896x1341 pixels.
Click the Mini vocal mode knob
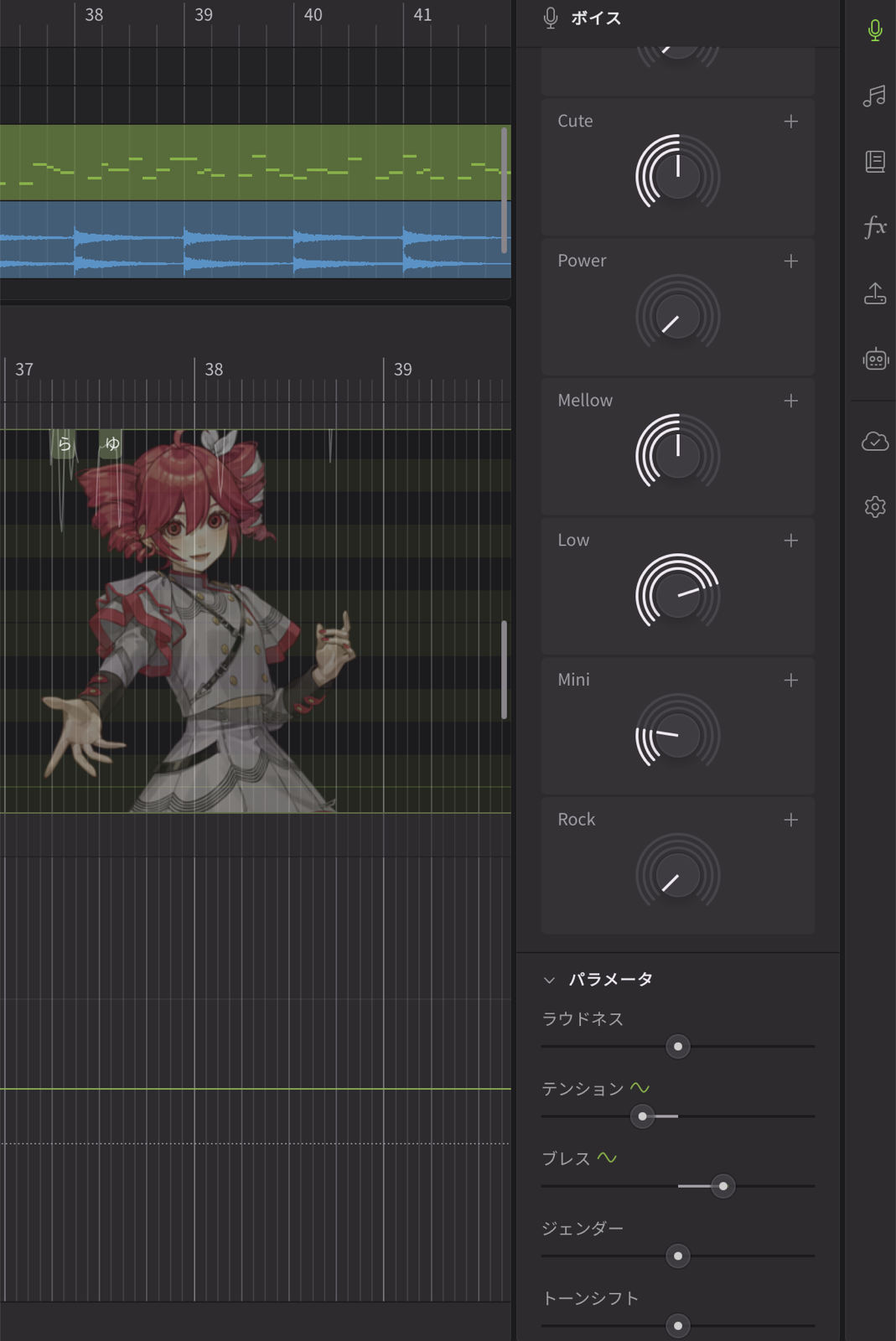677,734
